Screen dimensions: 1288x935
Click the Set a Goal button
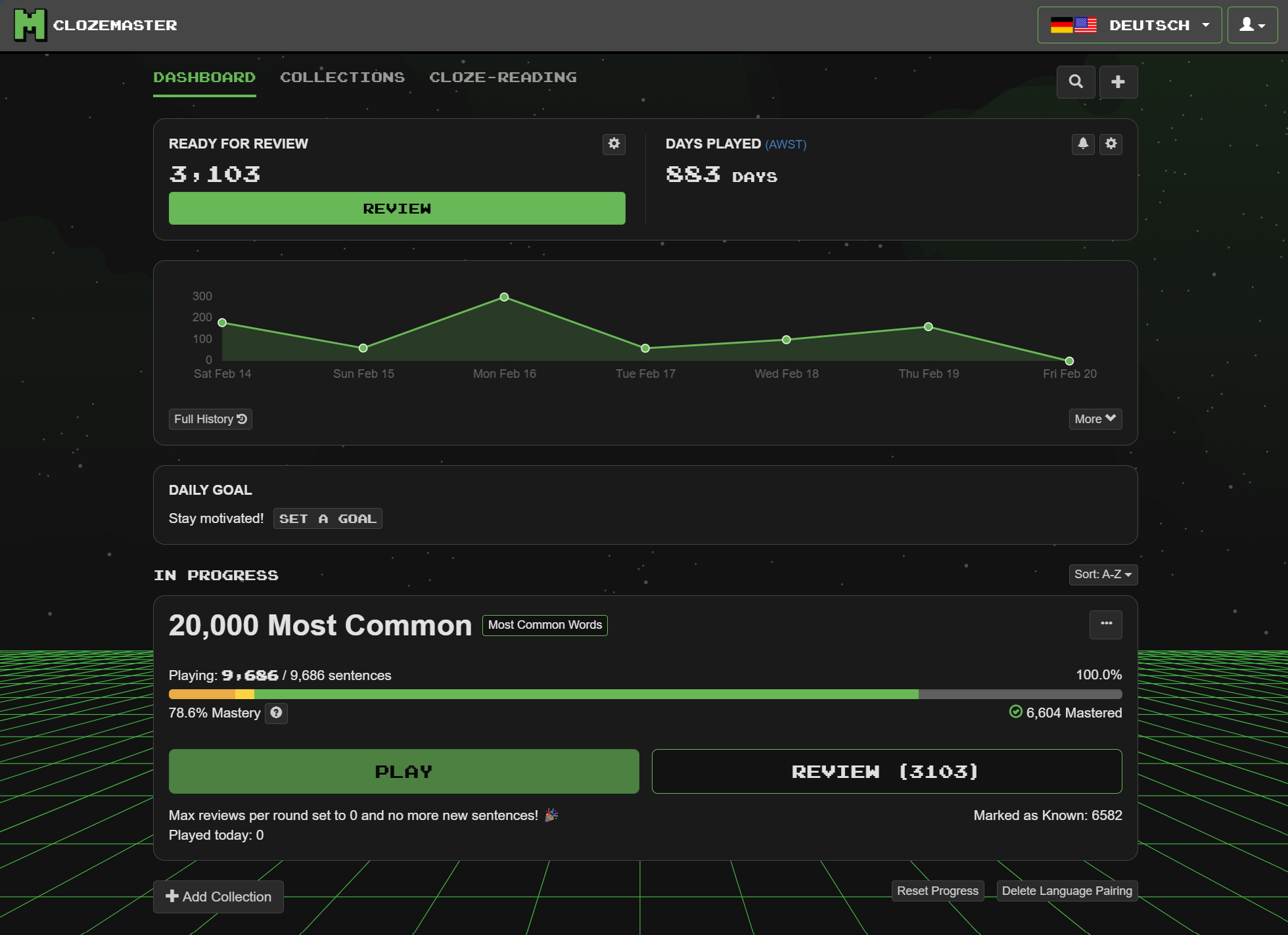pyautogui.click(x=327, y=518)
